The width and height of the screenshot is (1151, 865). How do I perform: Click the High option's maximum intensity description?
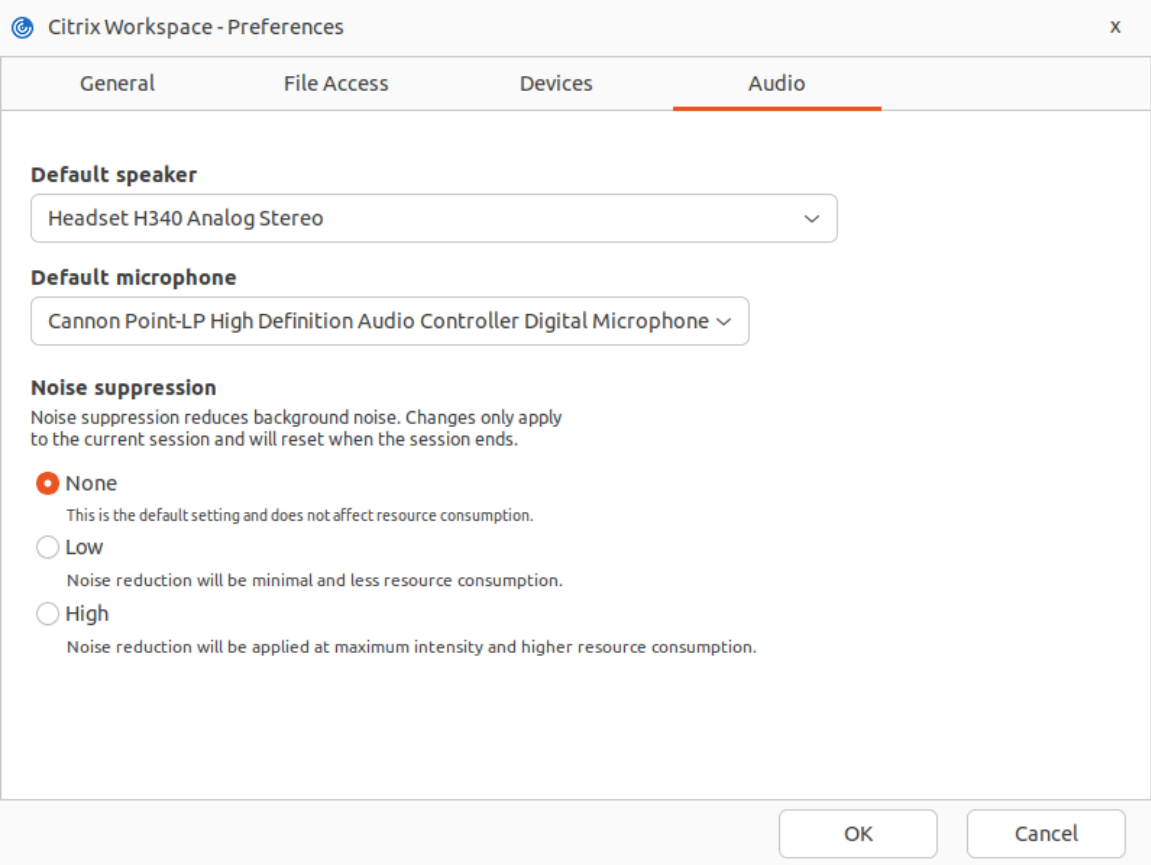[x=411, y=647]
